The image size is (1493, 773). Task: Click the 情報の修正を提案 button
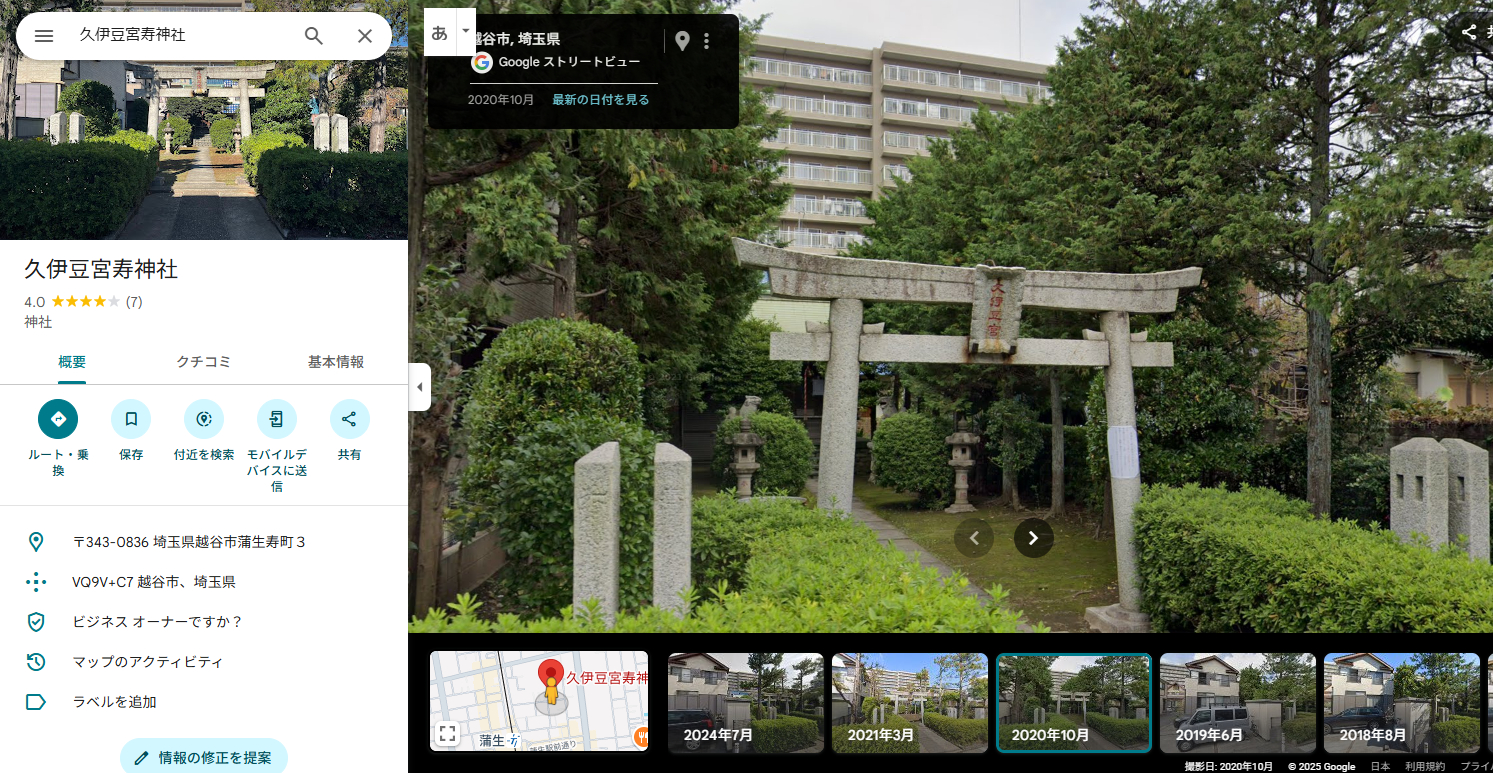[204, 757]
